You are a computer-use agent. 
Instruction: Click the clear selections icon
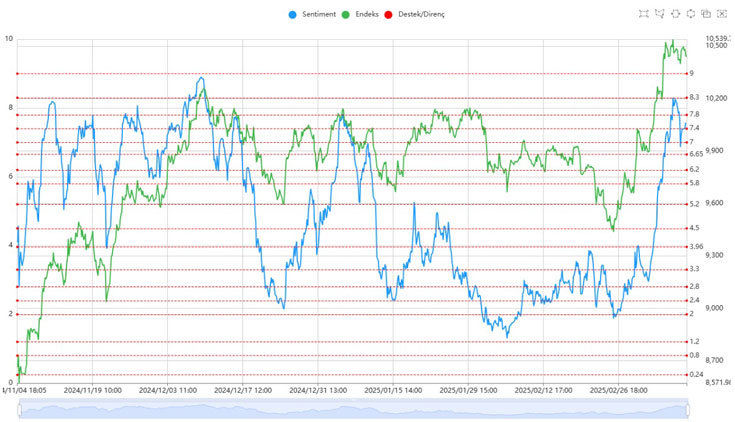click(722, 14)
